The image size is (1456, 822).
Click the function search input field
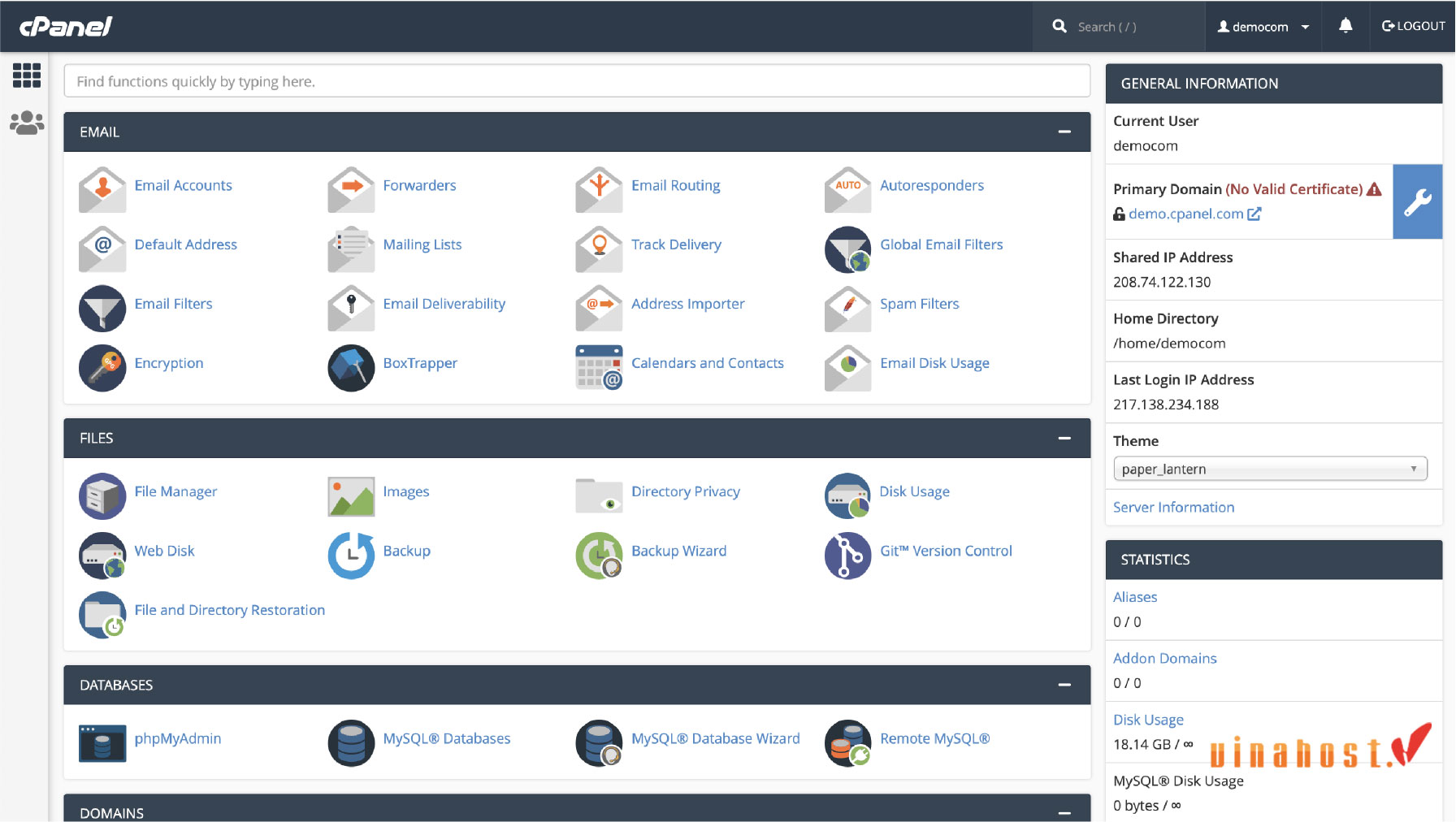point(577,81)
